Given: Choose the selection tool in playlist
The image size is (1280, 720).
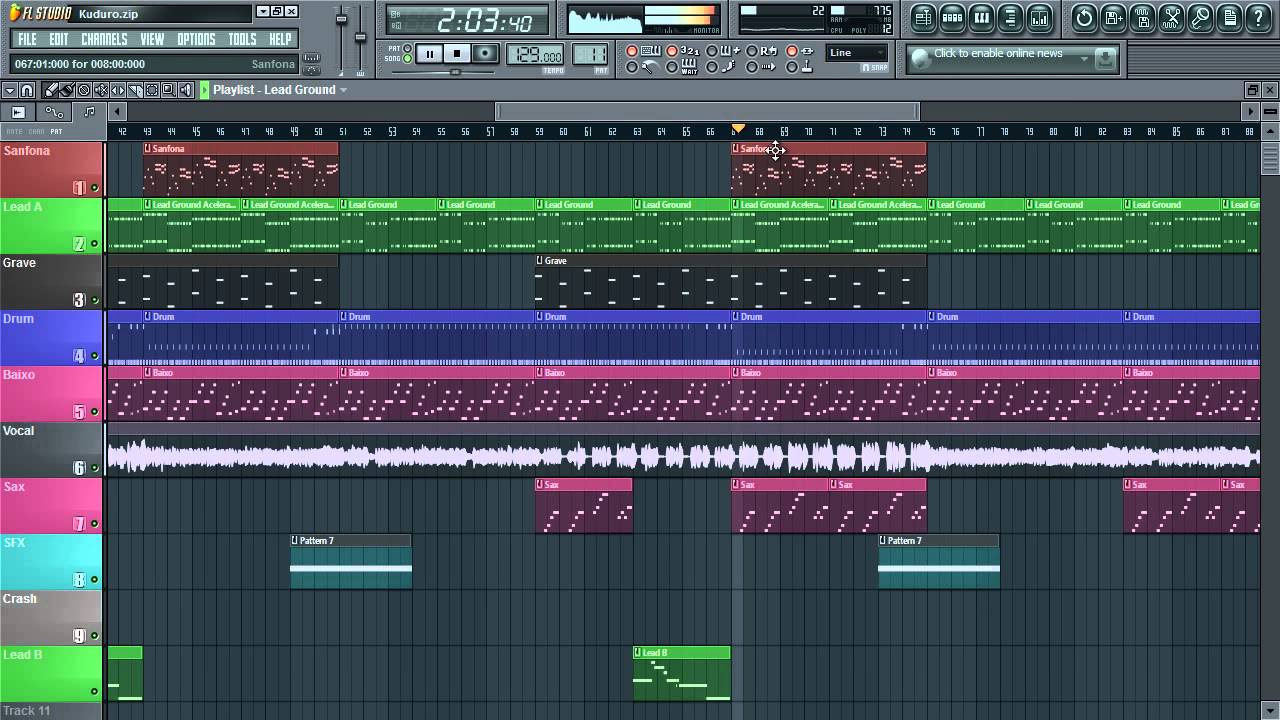Looking at the screenshot, I should [152, 90].
